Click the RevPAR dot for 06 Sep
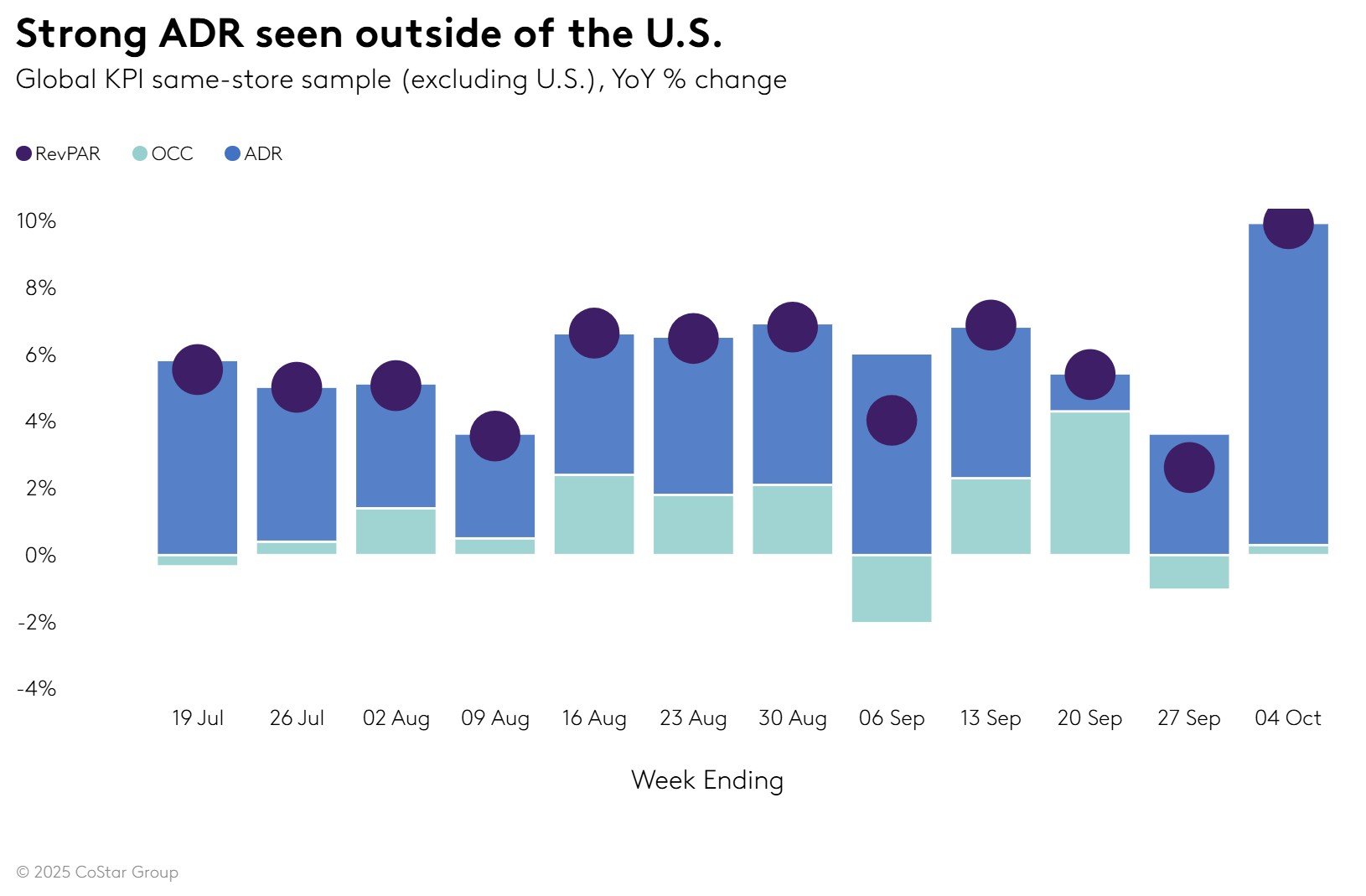Image resolution: width=1366 pixels, height=896 pixels. point(891,421)
